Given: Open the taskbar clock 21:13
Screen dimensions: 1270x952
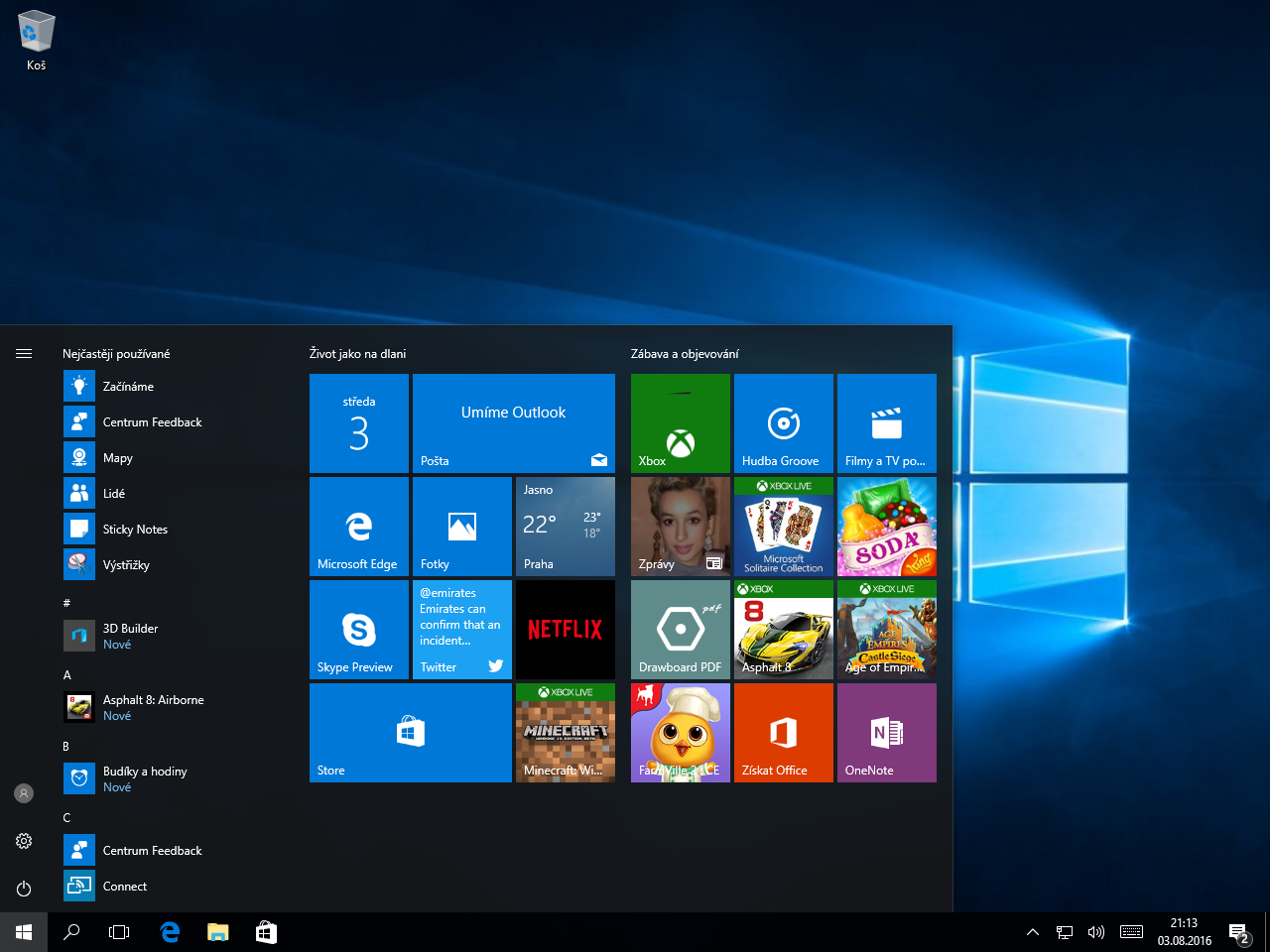Looking at the screenshot, I should (x=1185, y=932).
